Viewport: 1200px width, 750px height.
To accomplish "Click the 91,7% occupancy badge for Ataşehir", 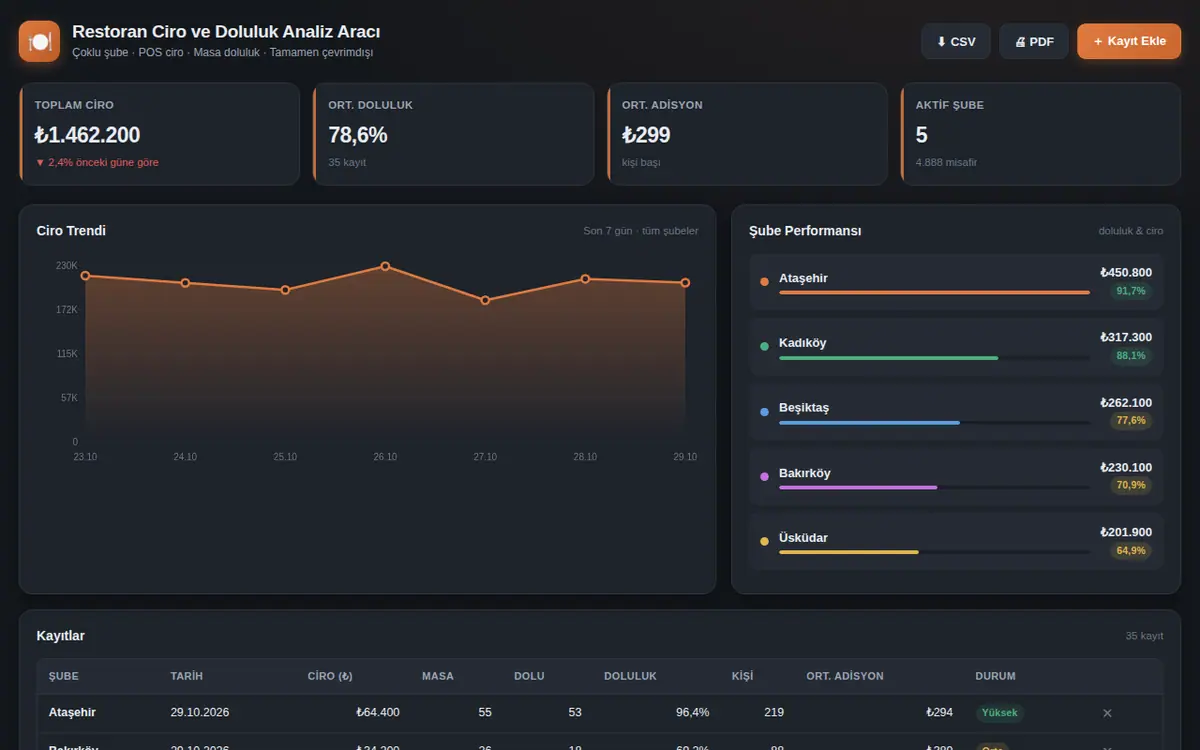I will tap(1131, 291).
